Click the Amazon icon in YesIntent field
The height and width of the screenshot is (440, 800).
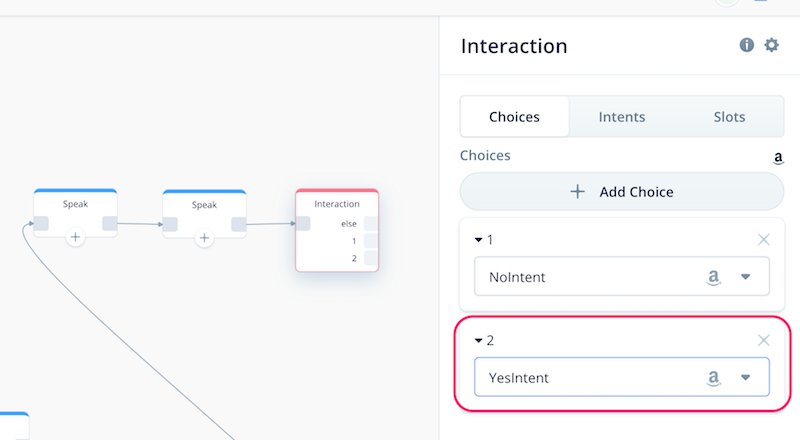713,378
